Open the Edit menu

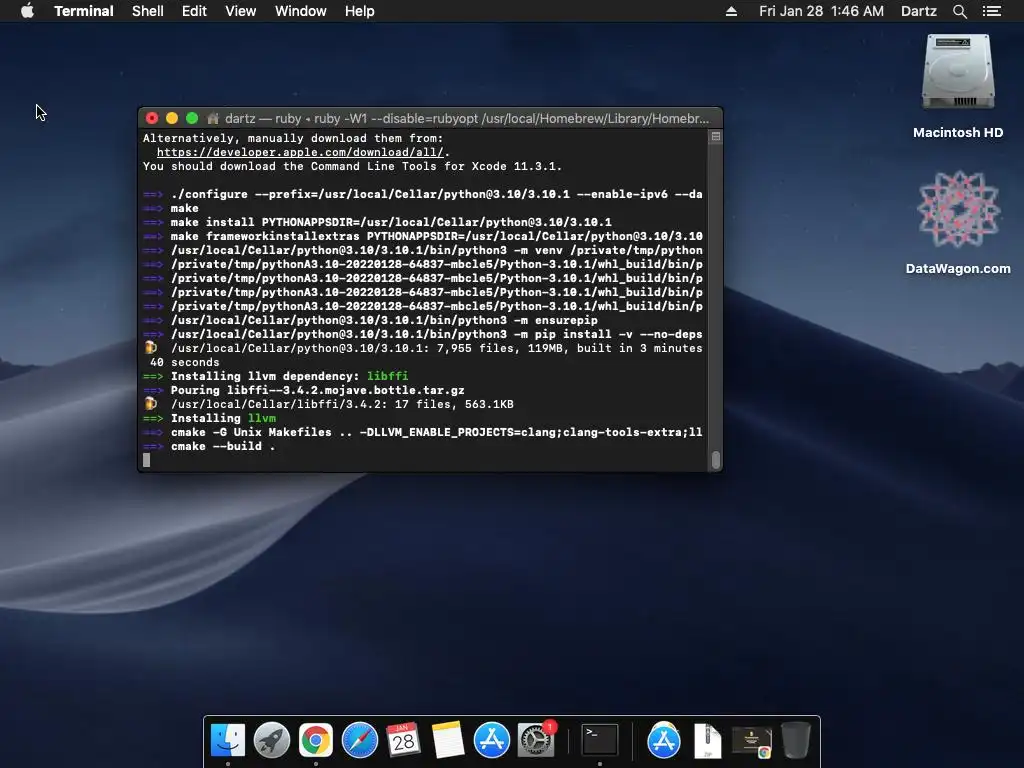tap(194, 11)
